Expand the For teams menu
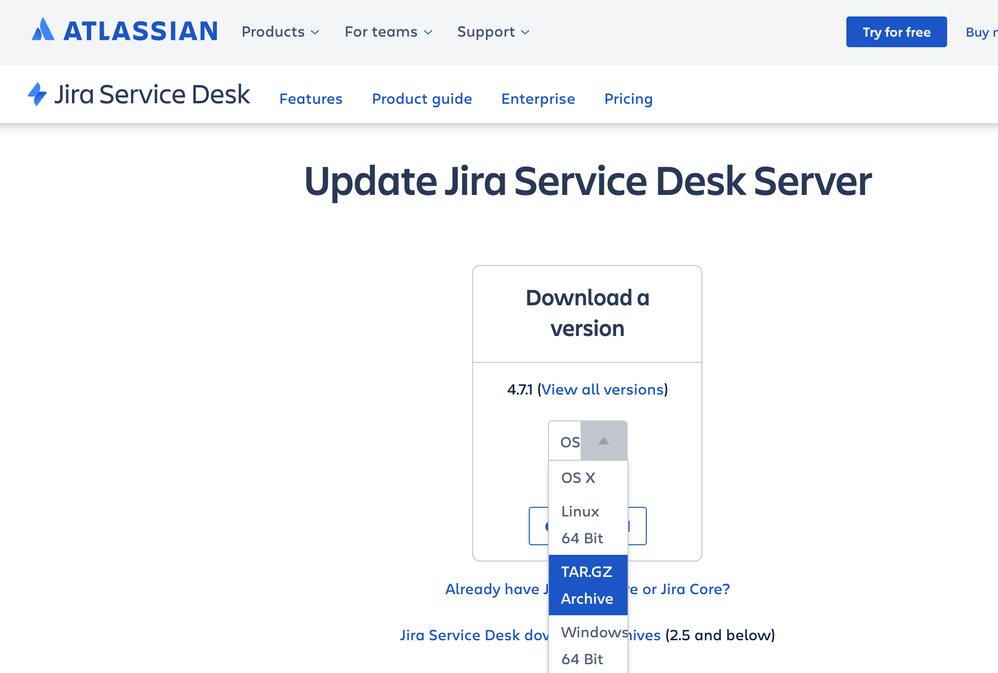 click(x=388, y=32)
